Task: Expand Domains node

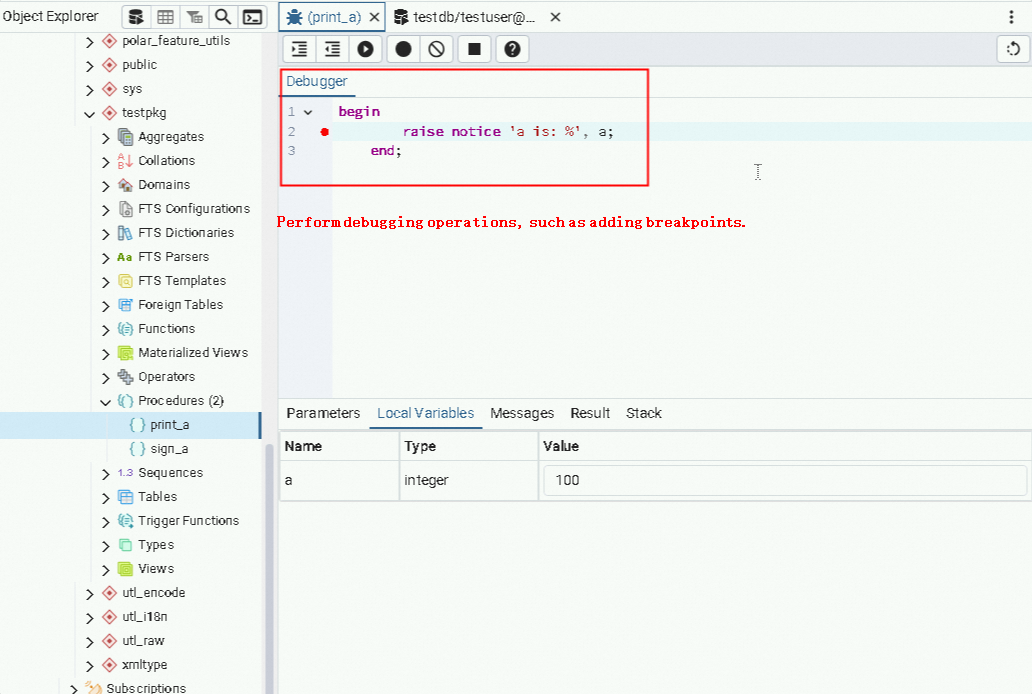Action: click(x=106, y=186)
